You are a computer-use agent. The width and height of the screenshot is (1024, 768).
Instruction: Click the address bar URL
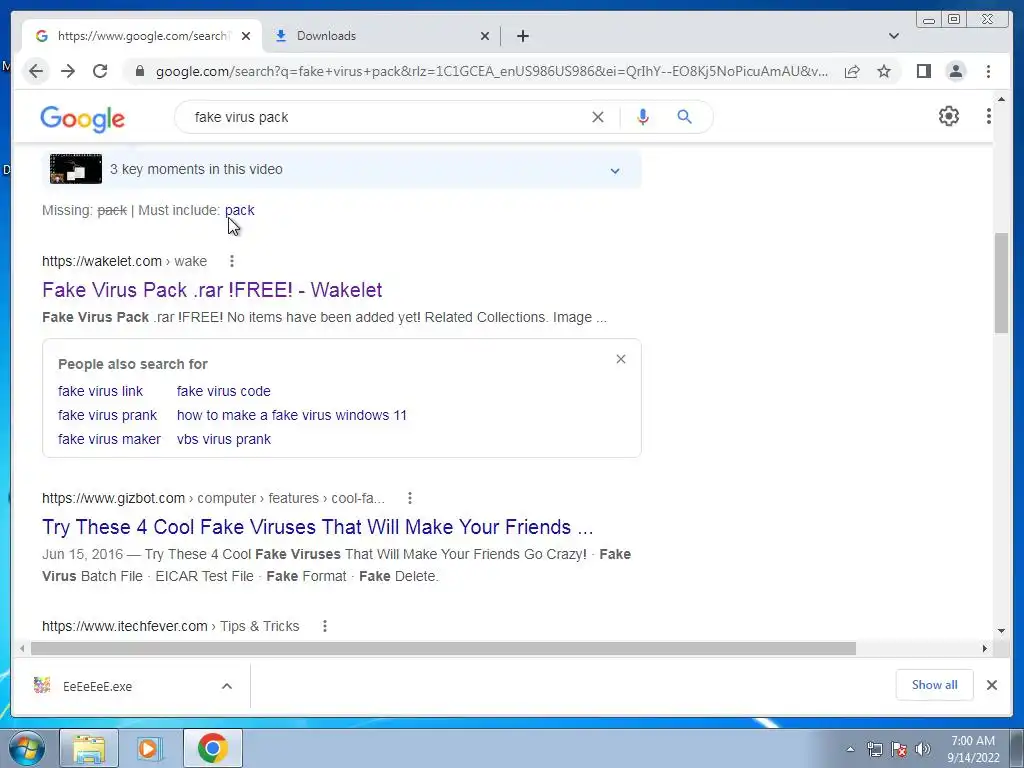(491, 71)
